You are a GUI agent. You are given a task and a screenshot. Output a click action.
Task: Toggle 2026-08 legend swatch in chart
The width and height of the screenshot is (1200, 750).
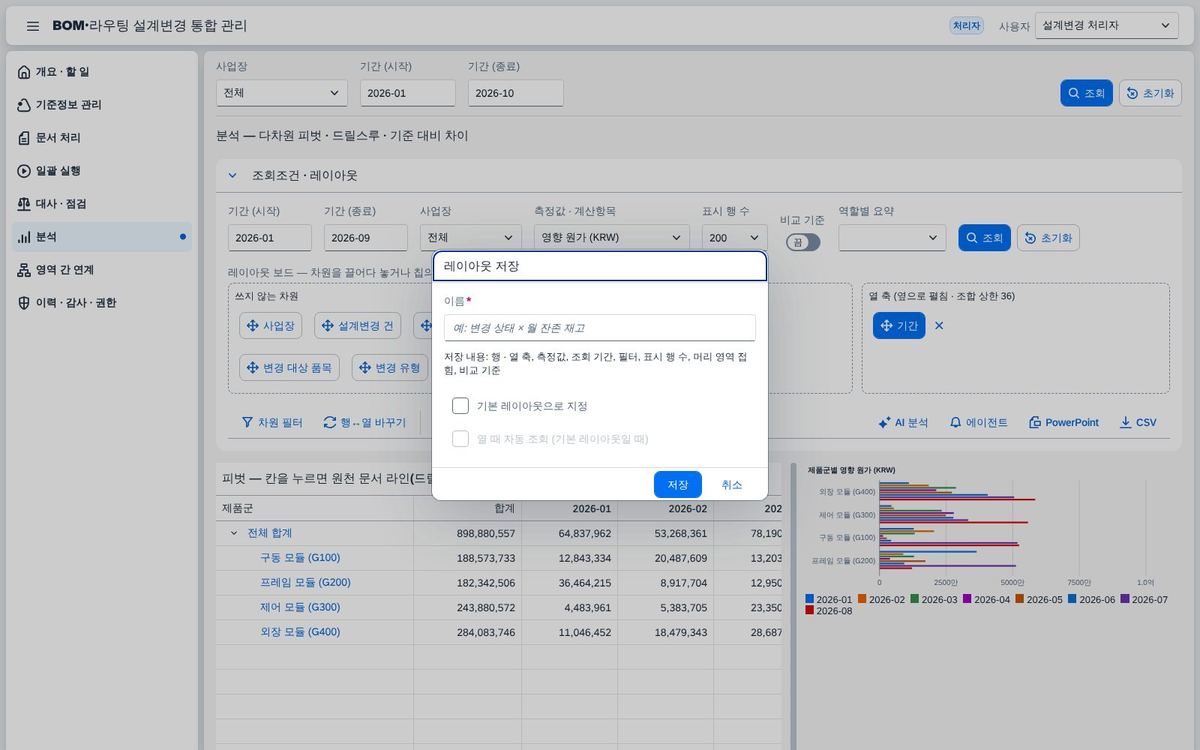[x=809, y=611]
